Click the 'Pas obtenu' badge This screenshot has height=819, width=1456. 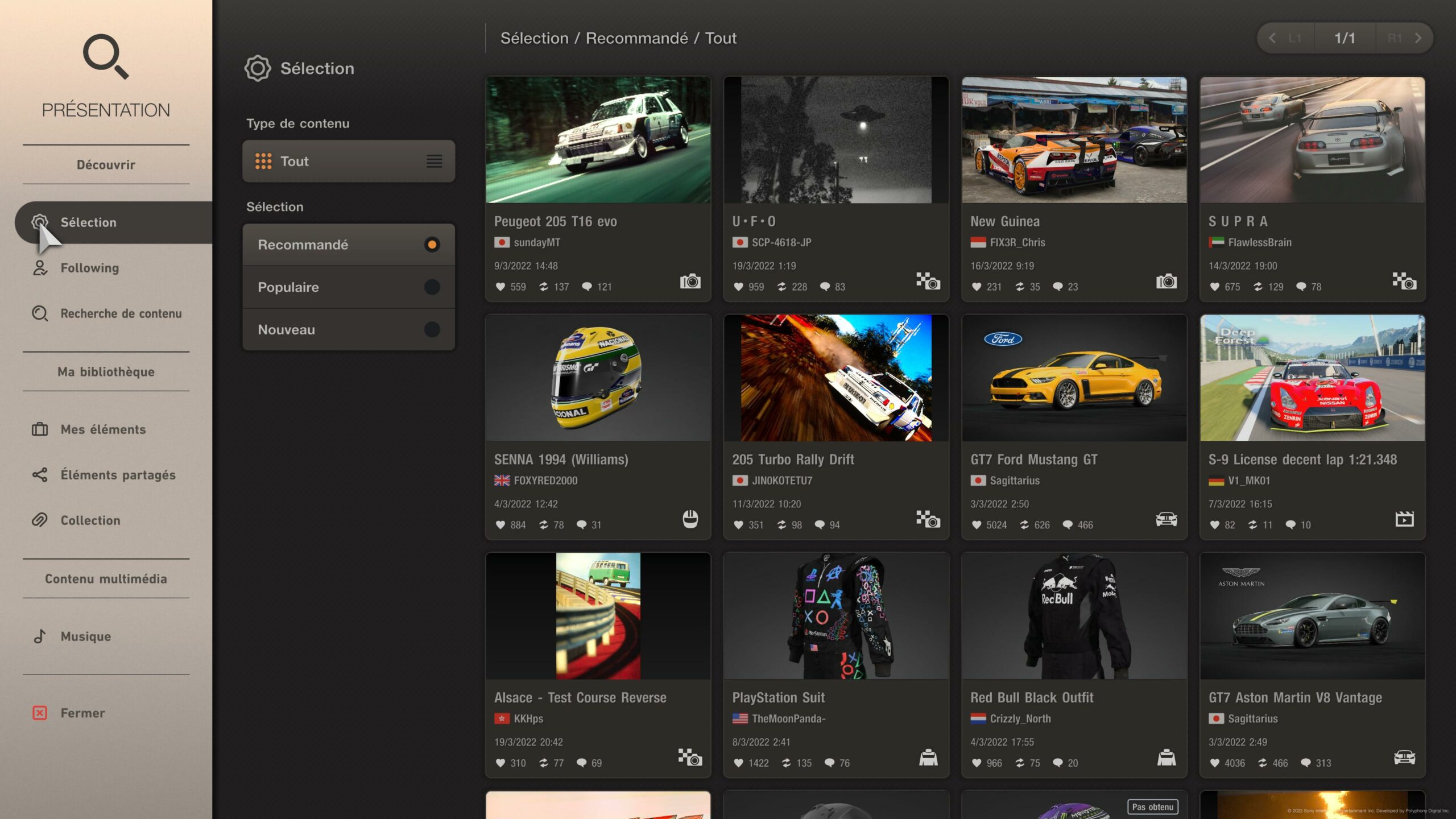coord(1153,807)
